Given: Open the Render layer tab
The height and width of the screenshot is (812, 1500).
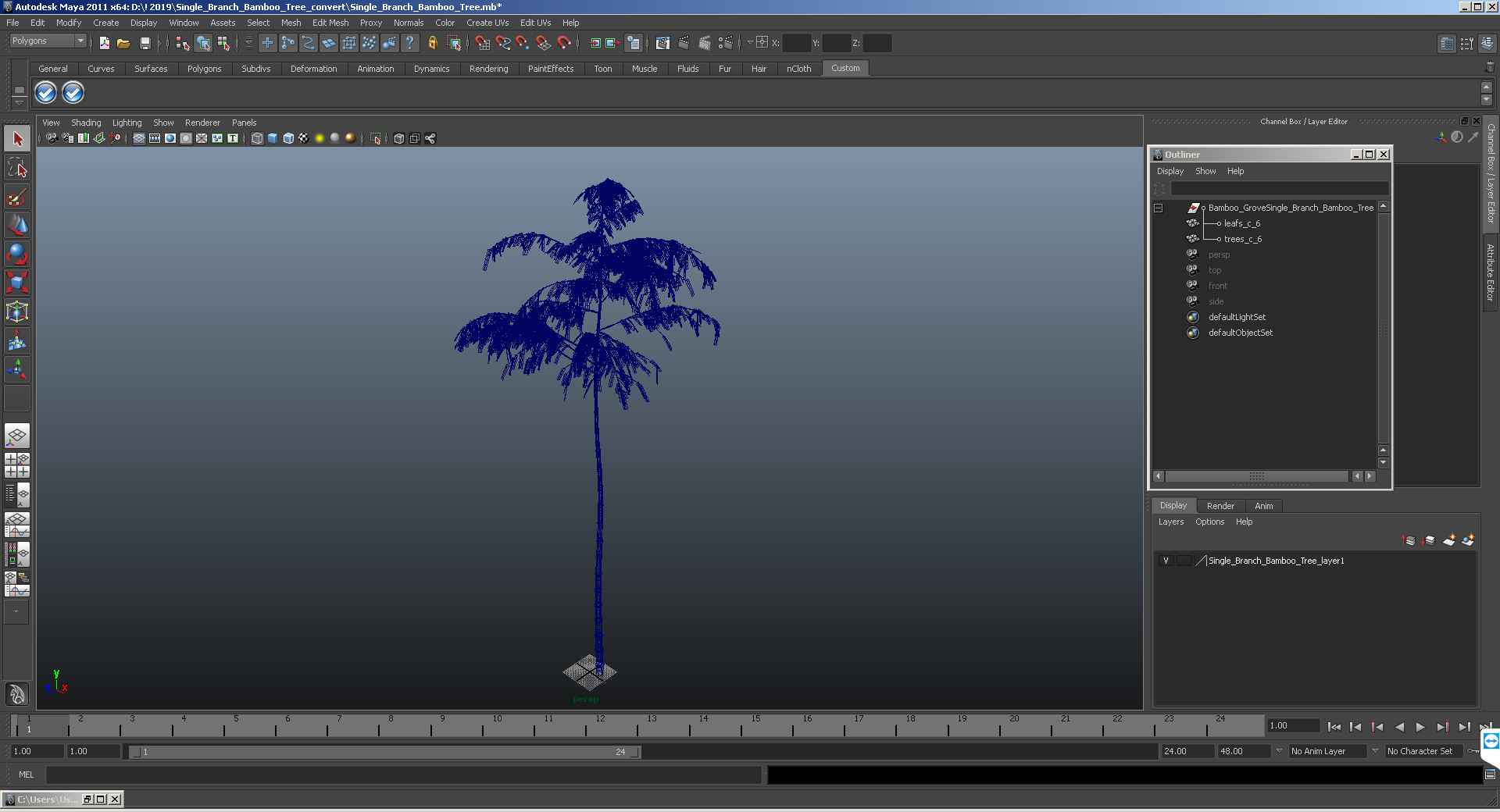Looking at the screenshot, I should tap(1220, 506).
